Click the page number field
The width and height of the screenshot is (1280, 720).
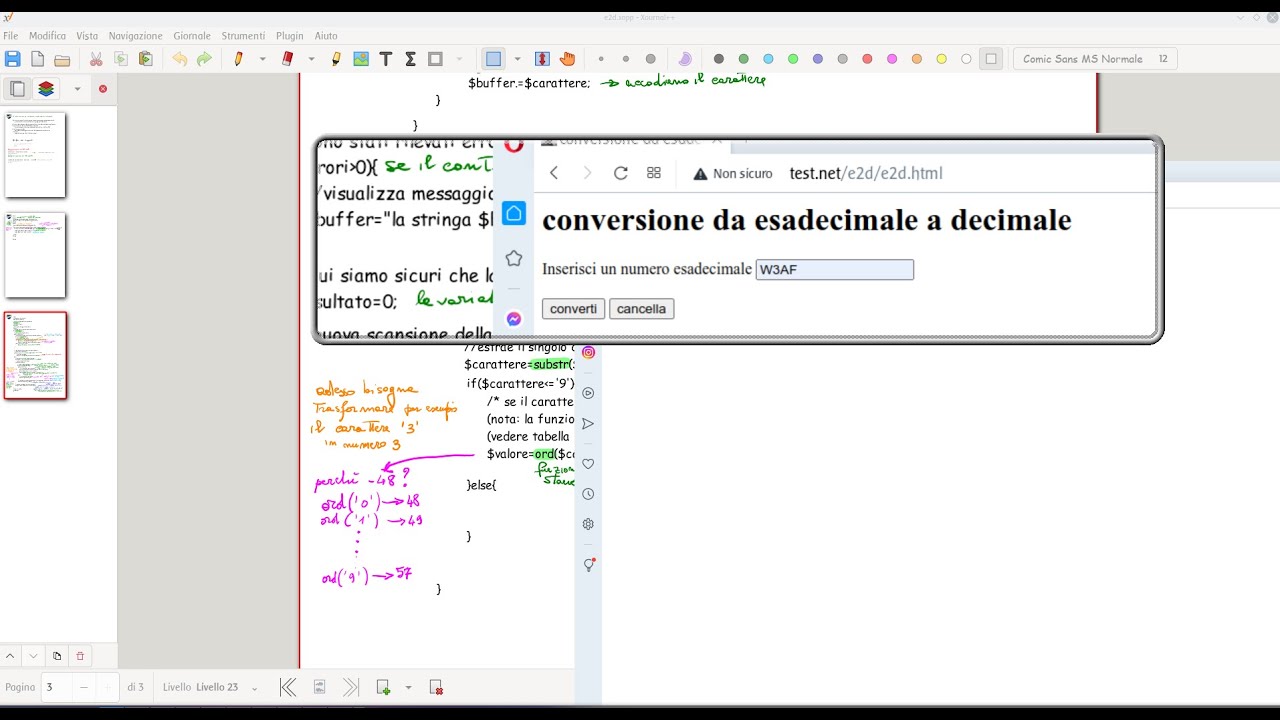click(57, 687)
